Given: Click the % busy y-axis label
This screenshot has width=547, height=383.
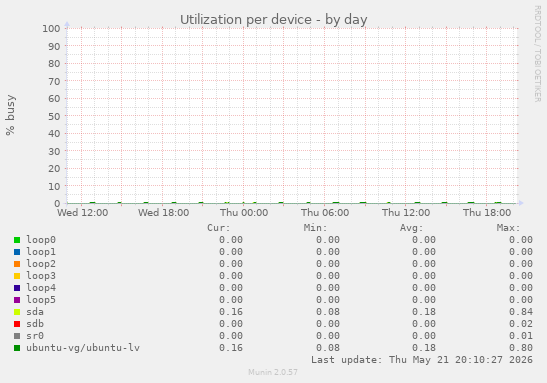Looking at the screenshot, I should (10, 115).
